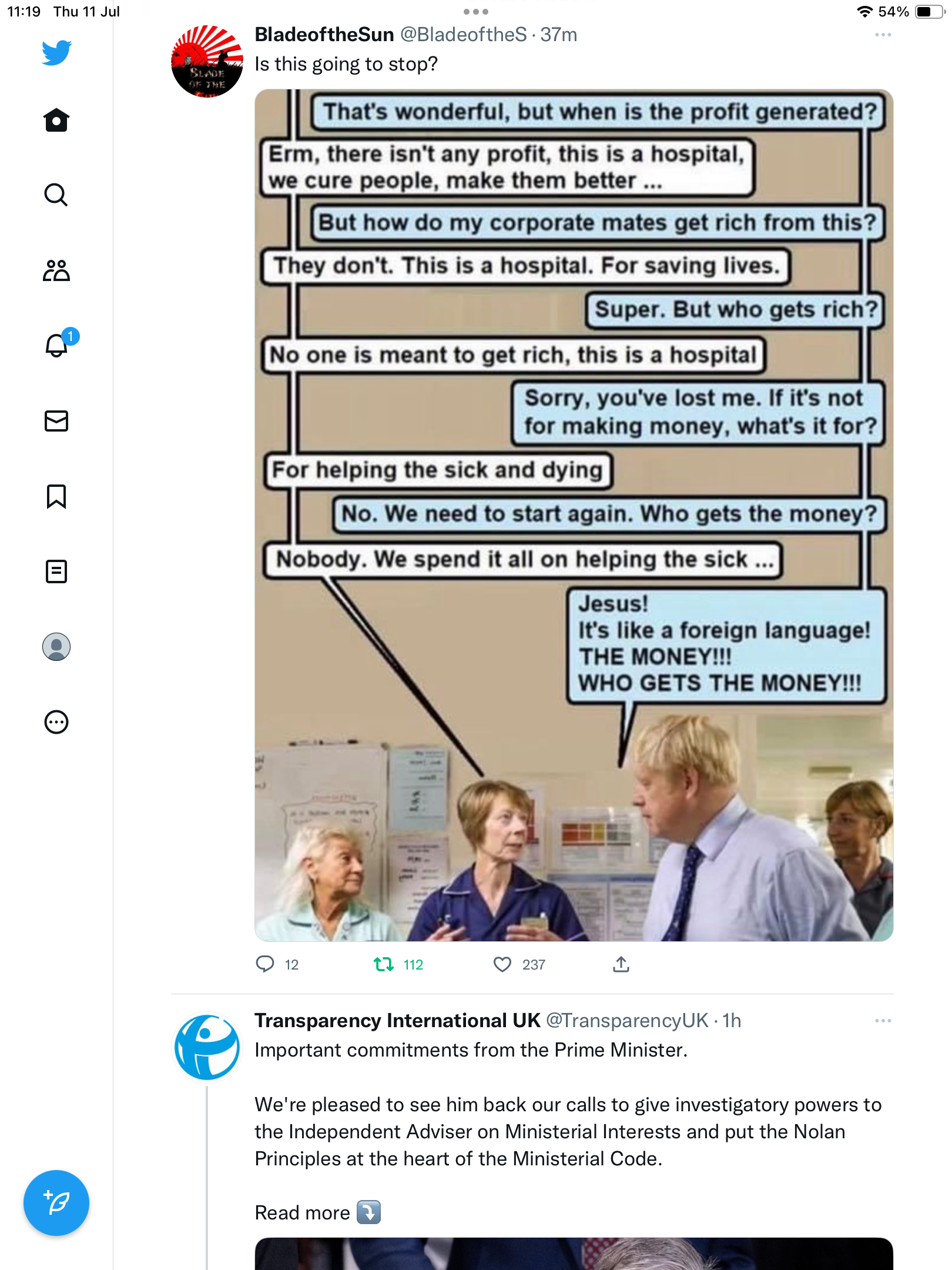Open the Search magnifier in sidebar

[56, 195]
